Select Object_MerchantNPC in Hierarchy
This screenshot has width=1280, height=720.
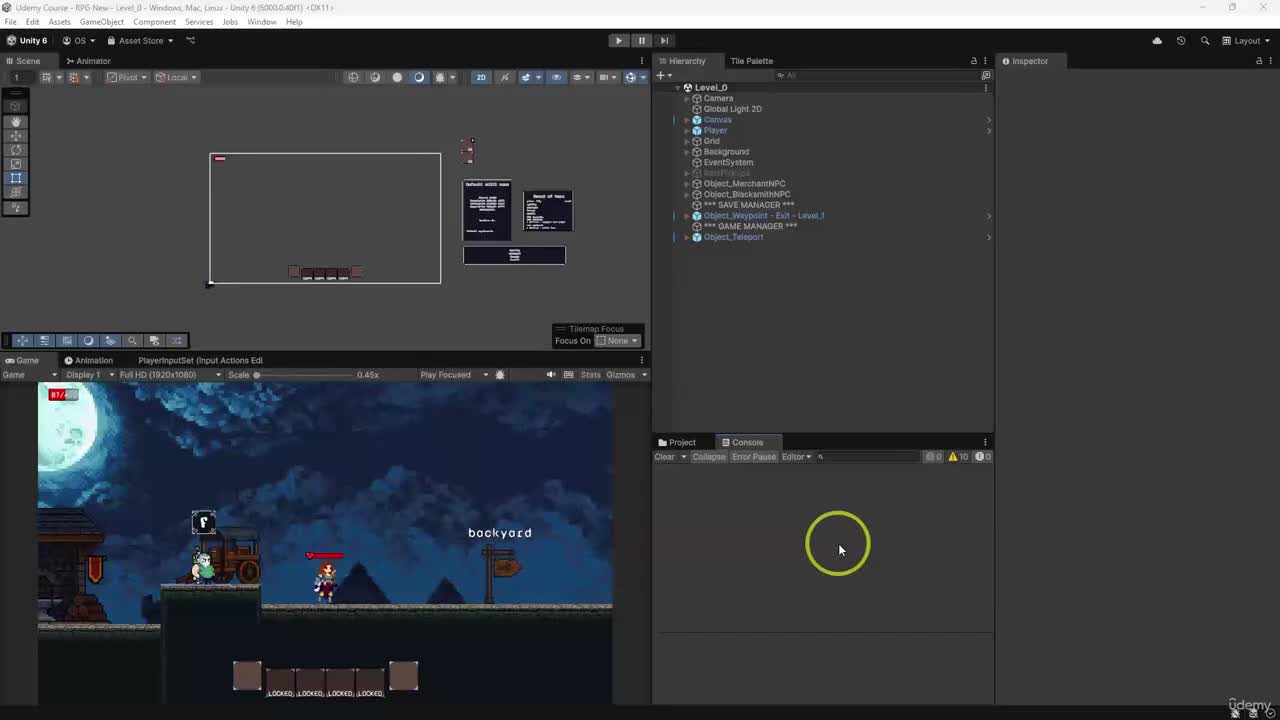tap(744, 184)
